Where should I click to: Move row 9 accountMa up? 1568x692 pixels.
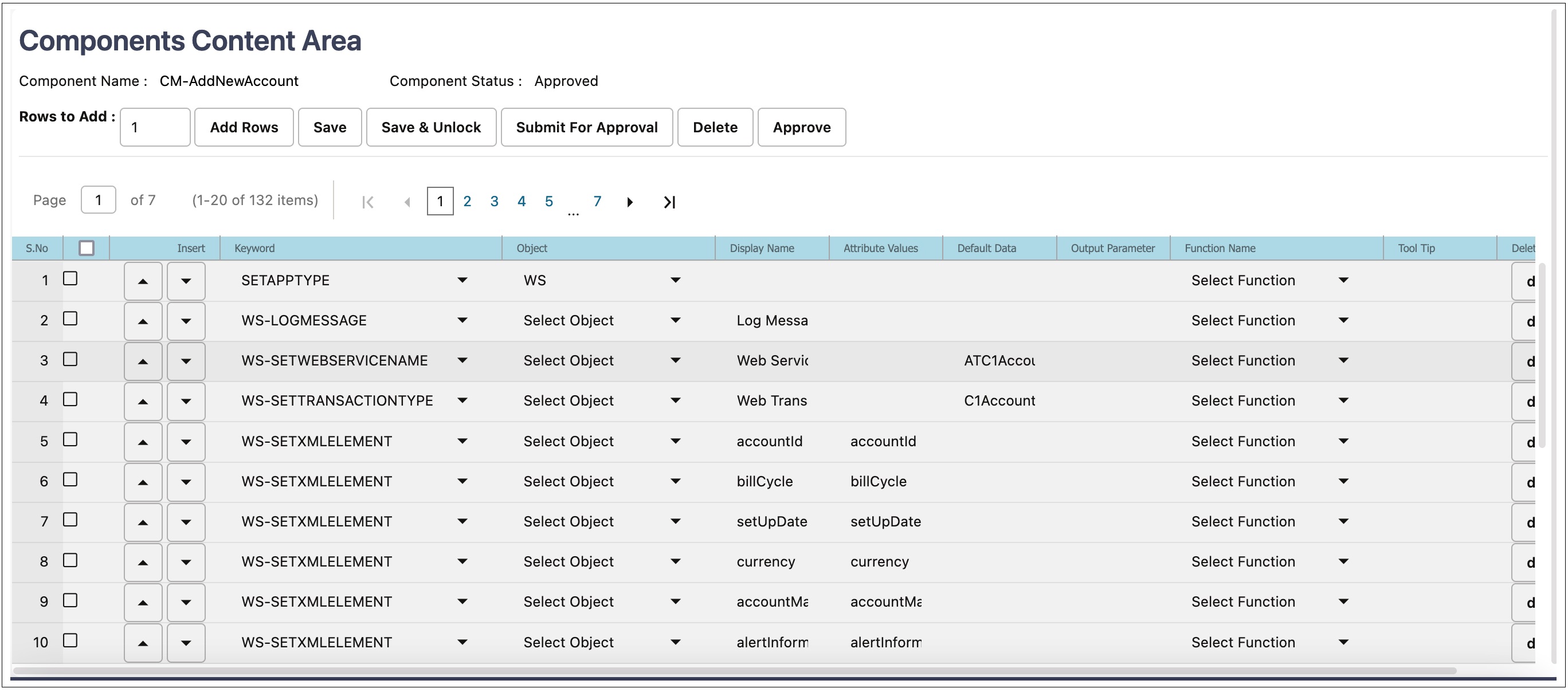[143, 603]
